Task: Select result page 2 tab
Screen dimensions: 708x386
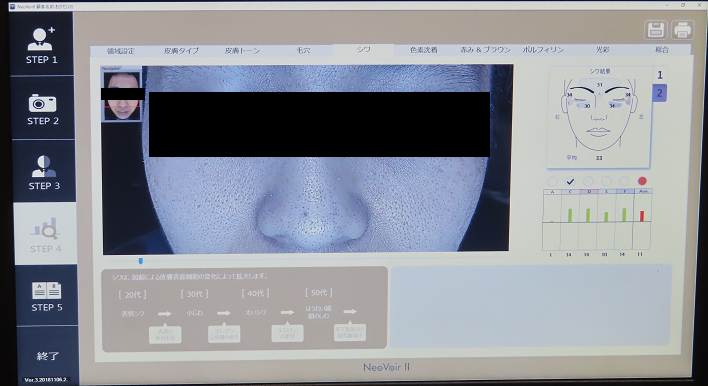Action: (660, 93)
